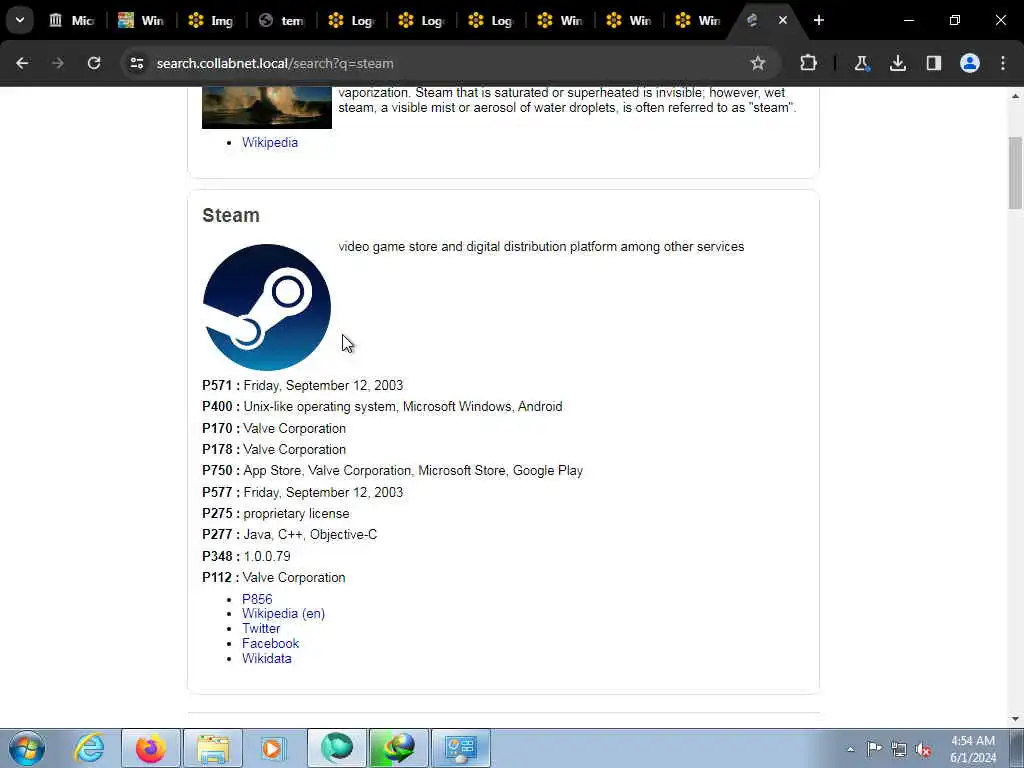Image resolution: width=1024 pixels, height=768 pixels.
Task: Switch to the first 'Win' tab with colorful icon
Action: pos(140,20)
